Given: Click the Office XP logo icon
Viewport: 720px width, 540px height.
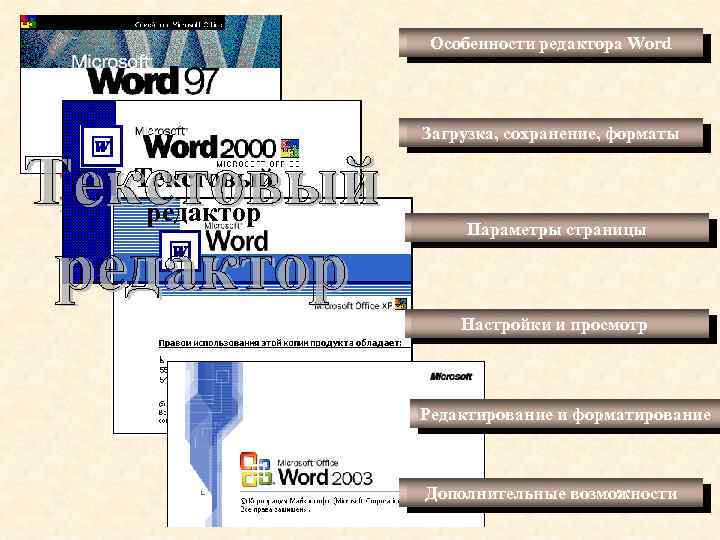Looking at the screenshot, I should pos(401,304).
